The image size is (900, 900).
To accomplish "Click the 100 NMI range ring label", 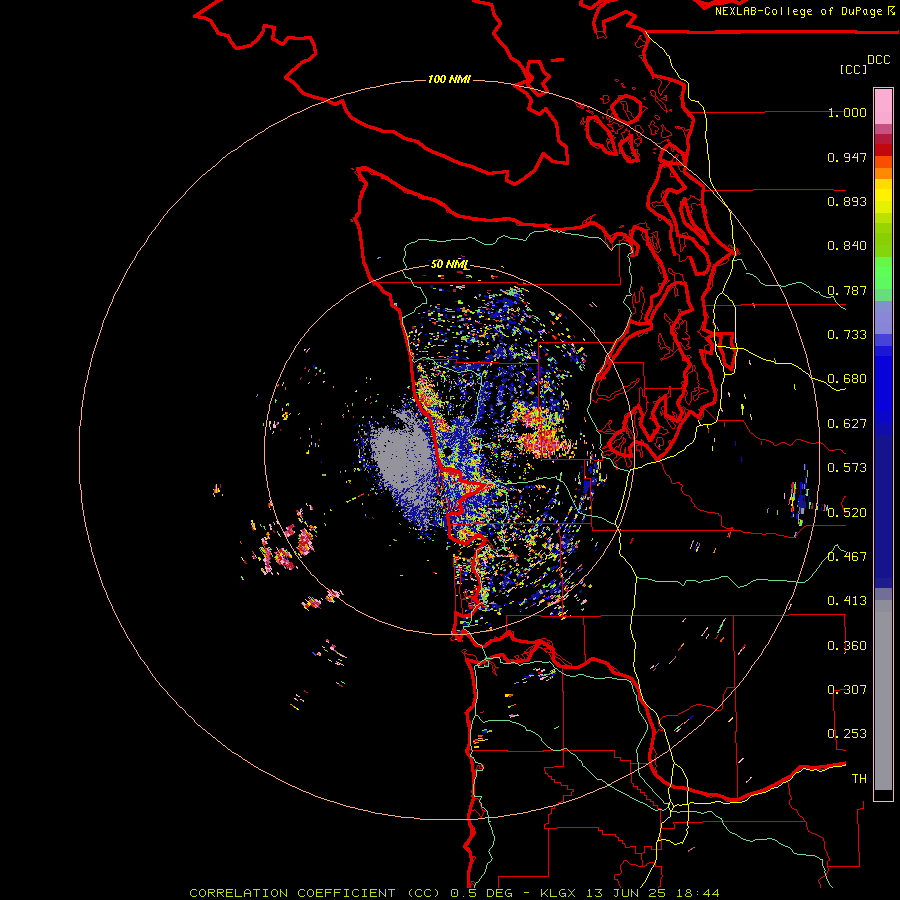I will tap(449, 79).
